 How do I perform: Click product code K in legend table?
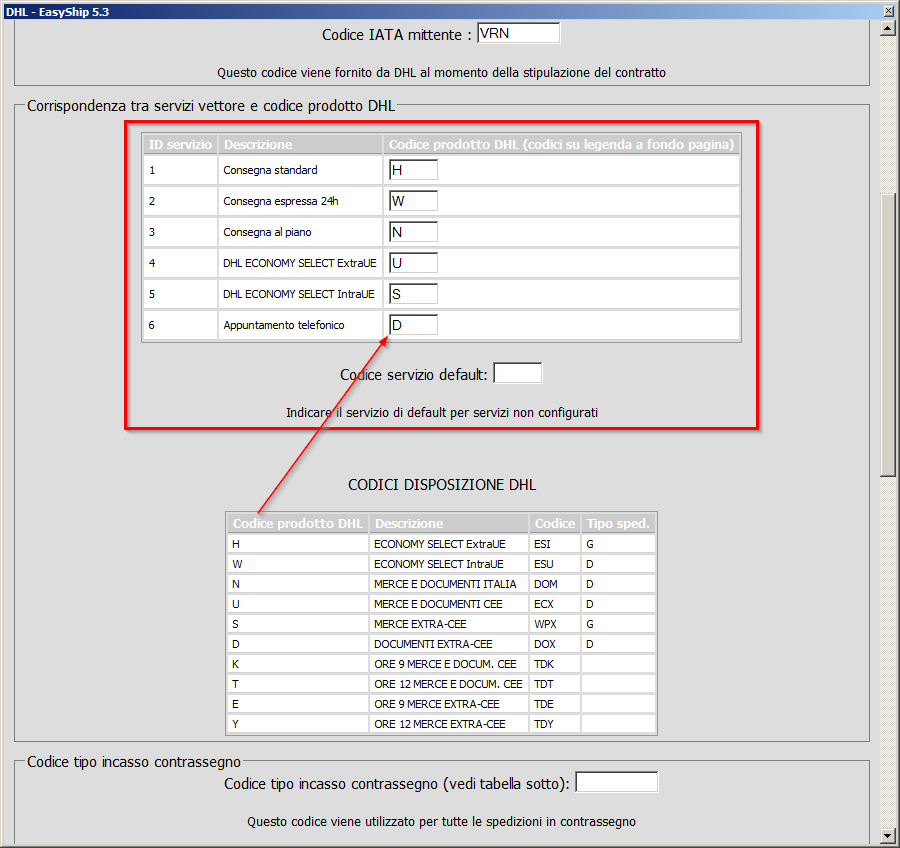click(298, 664)
